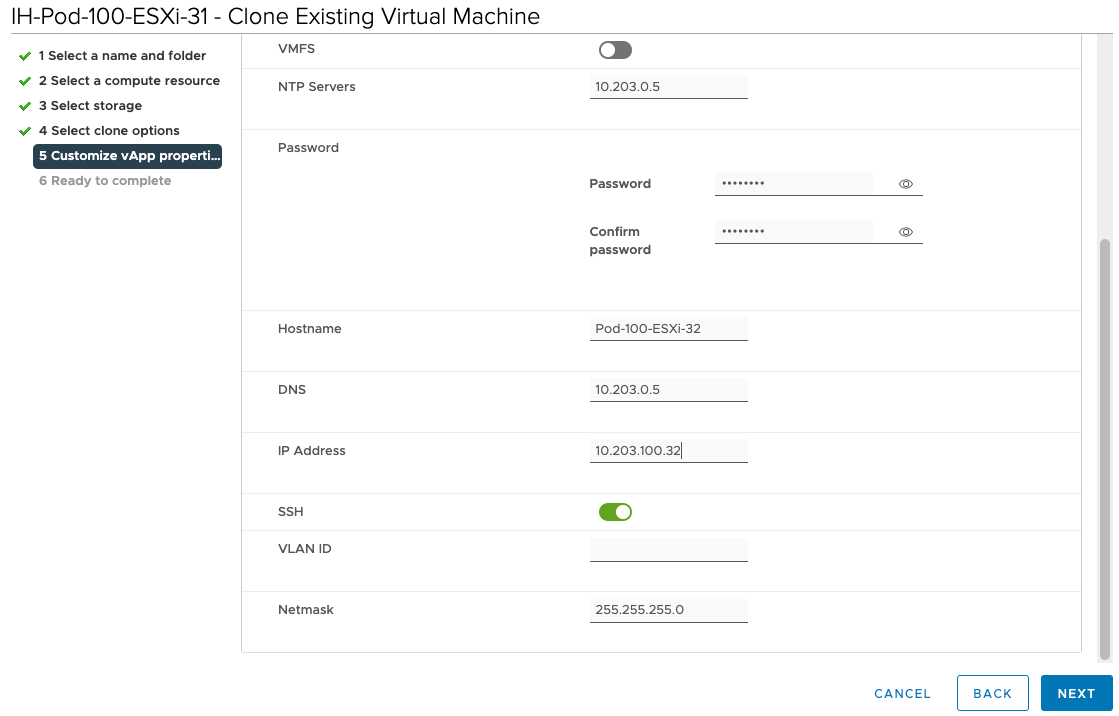Focus the Hostname text field
Image resolution: width=1119 pixels, height=716 pixels.
pos(668,329)
